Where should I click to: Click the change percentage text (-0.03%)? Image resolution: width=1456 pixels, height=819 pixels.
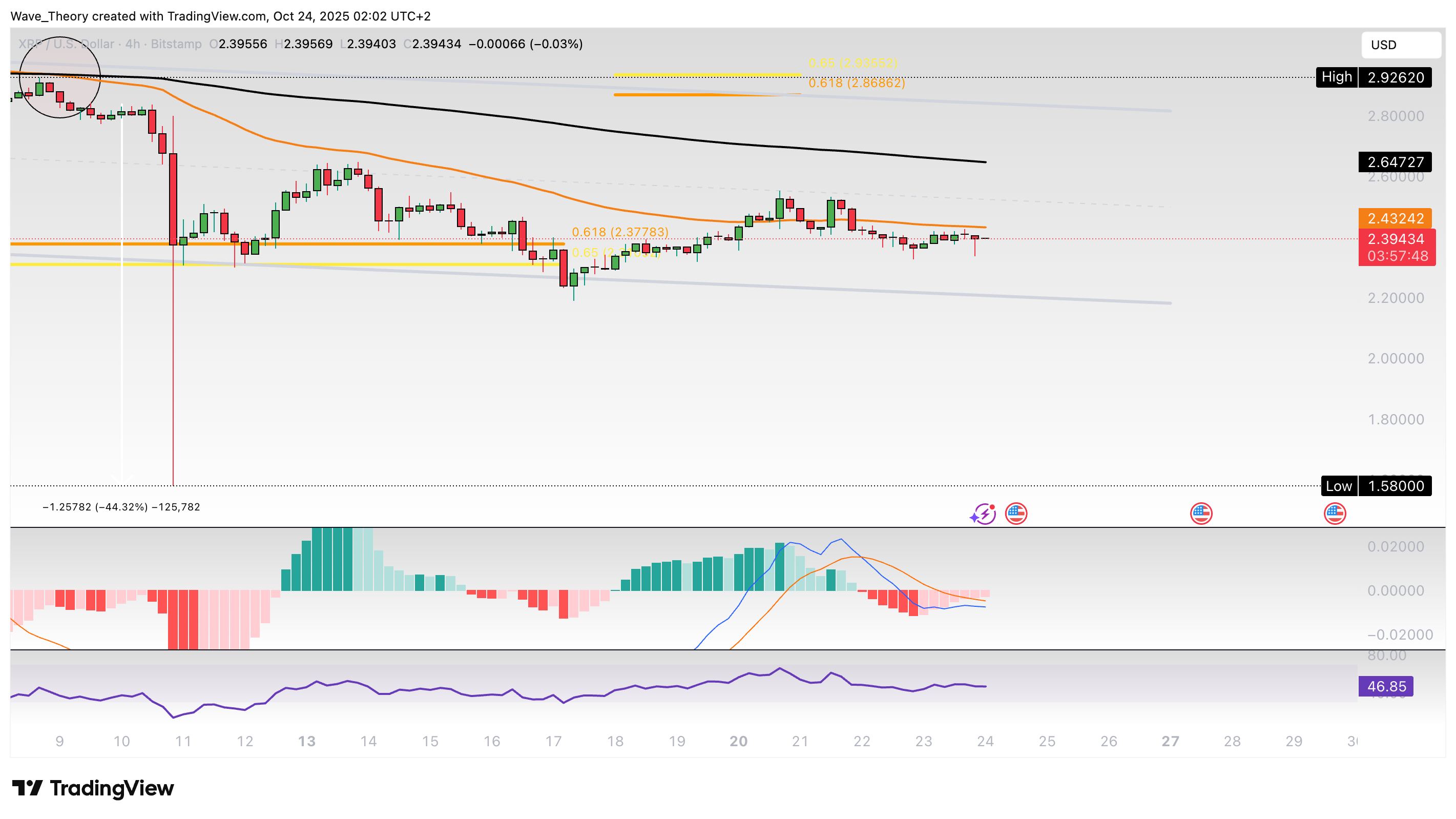[x=558, y=44]
